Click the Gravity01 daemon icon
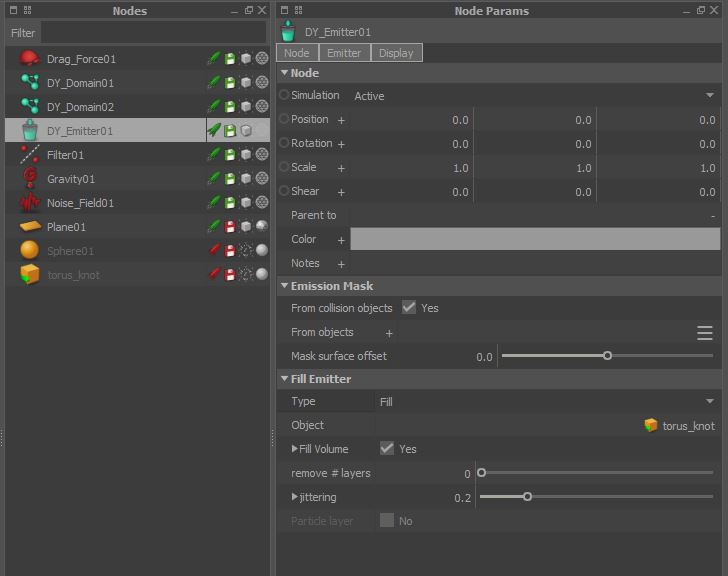 30,178
